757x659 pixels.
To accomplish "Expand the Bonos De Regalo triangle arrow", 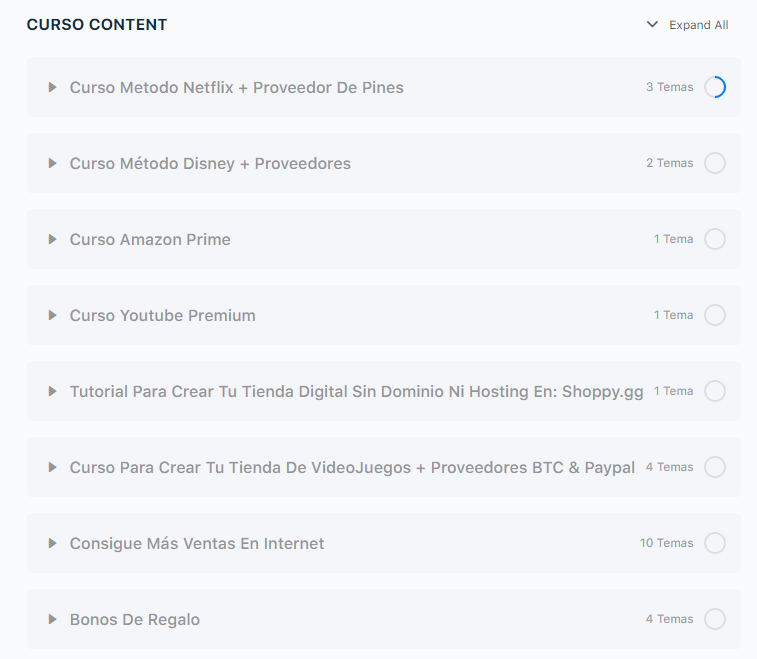I will (x=53, y=619).
